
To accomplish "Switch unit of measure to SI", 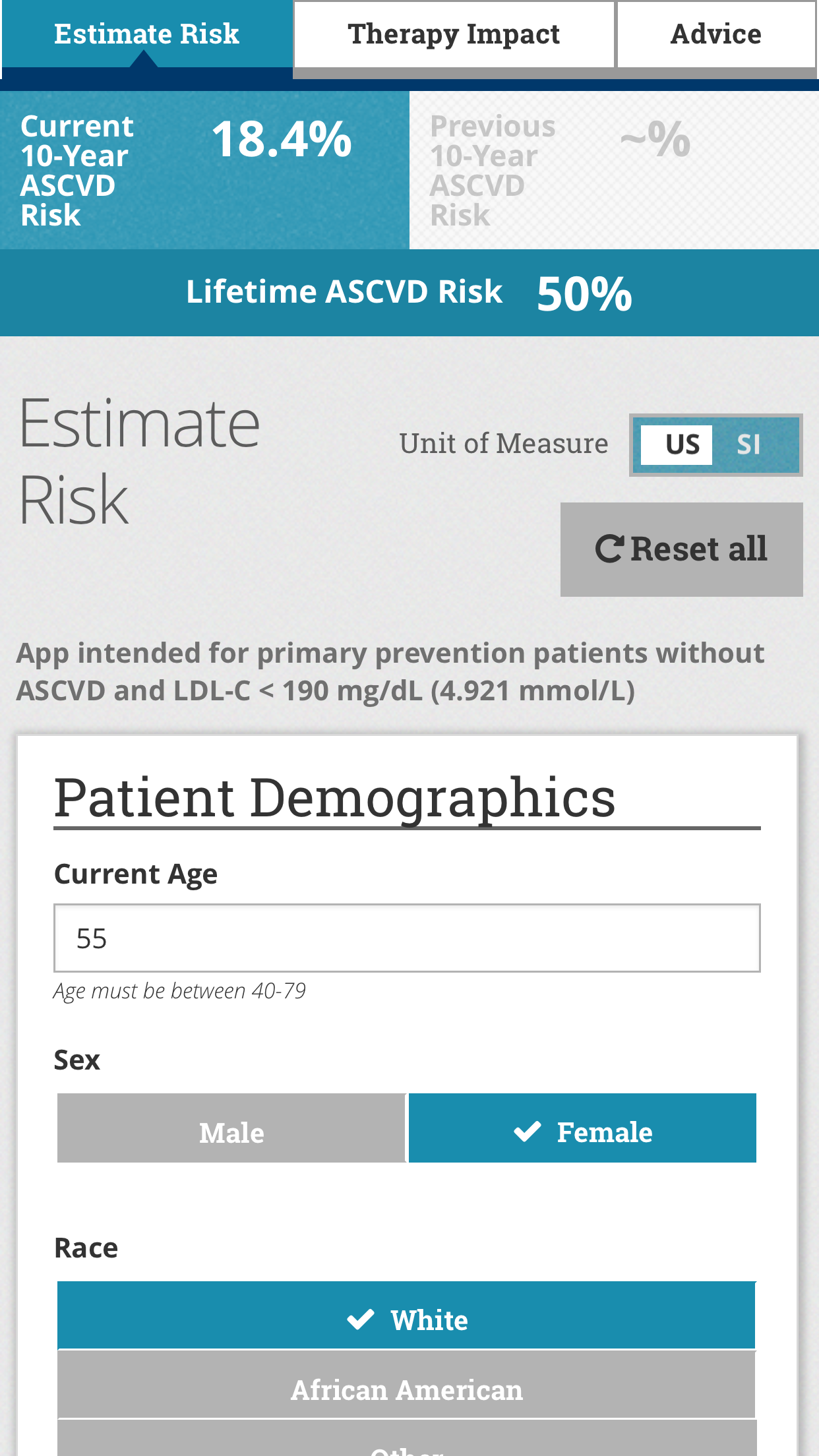I will [x=750, y=444].
